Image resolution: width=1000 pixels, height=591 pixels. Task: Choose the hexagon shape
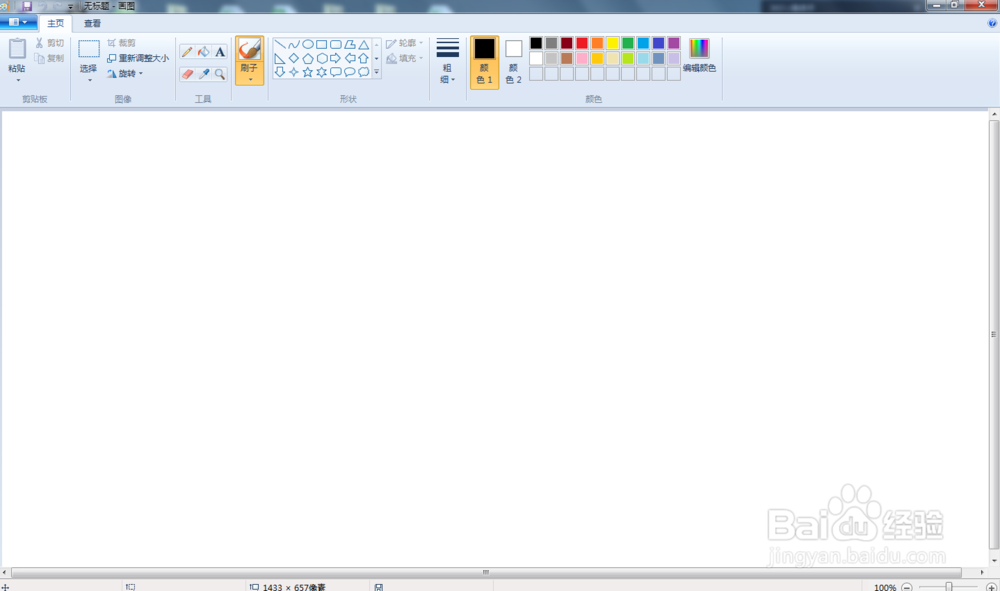[x=321, y=58]
